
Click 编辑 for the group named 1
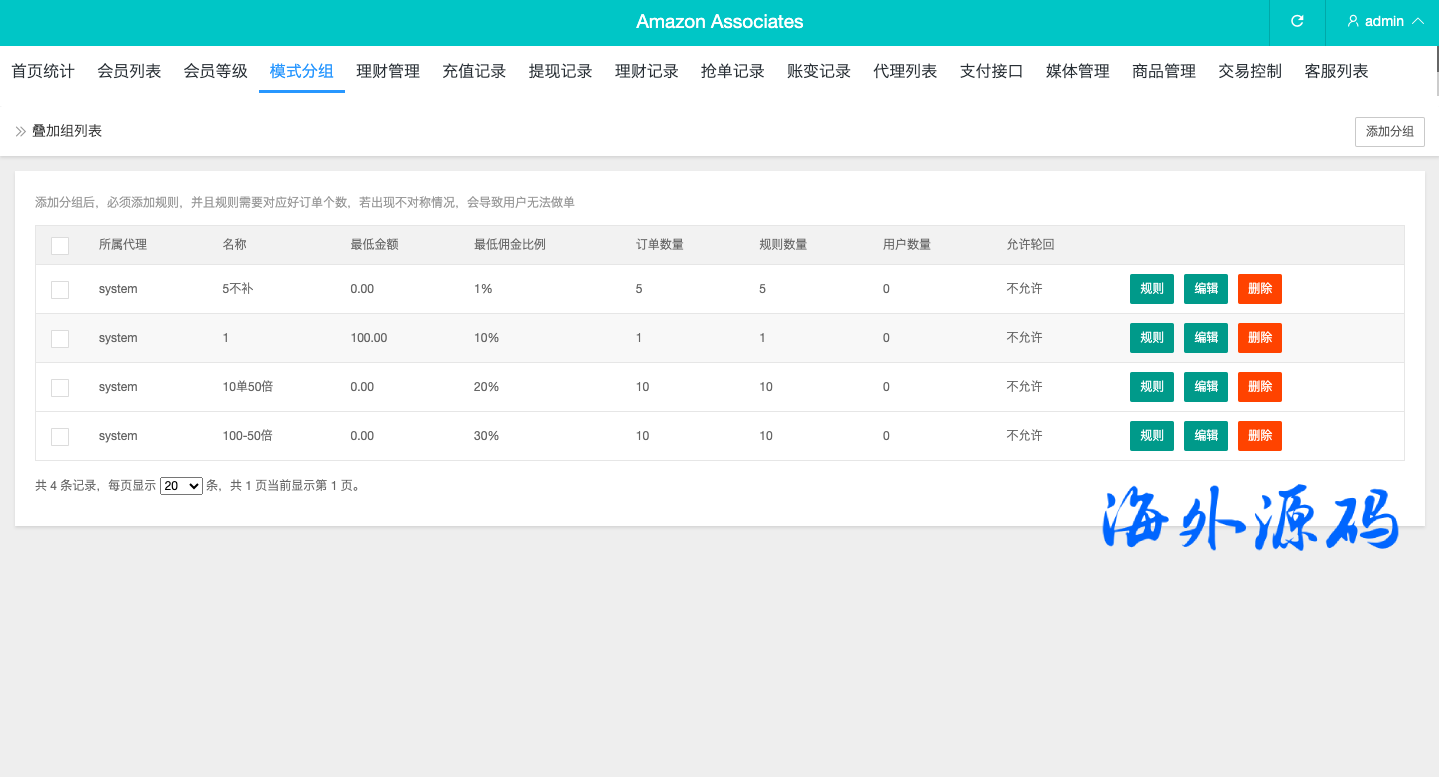[x=1206, y=338]
